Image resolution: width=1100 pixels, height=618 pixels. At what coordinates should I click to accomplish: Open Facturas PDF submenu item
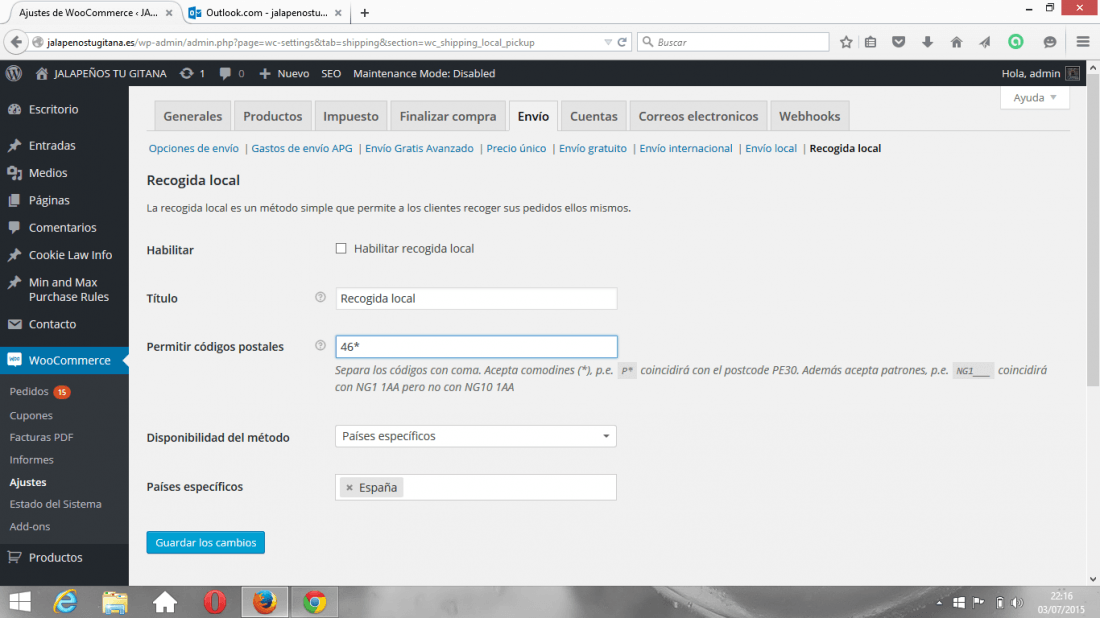(x=41, y=437)
